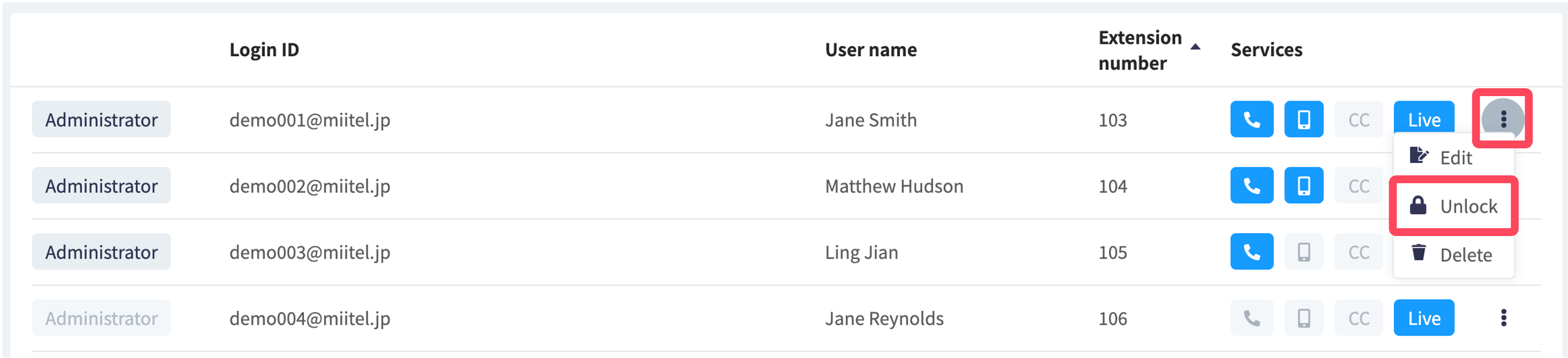Image resolution: width=1568 pixels, height=358 pixels.
Task: Toggle the CC service for Jane Reynolds
Action: pos(1358,319)
